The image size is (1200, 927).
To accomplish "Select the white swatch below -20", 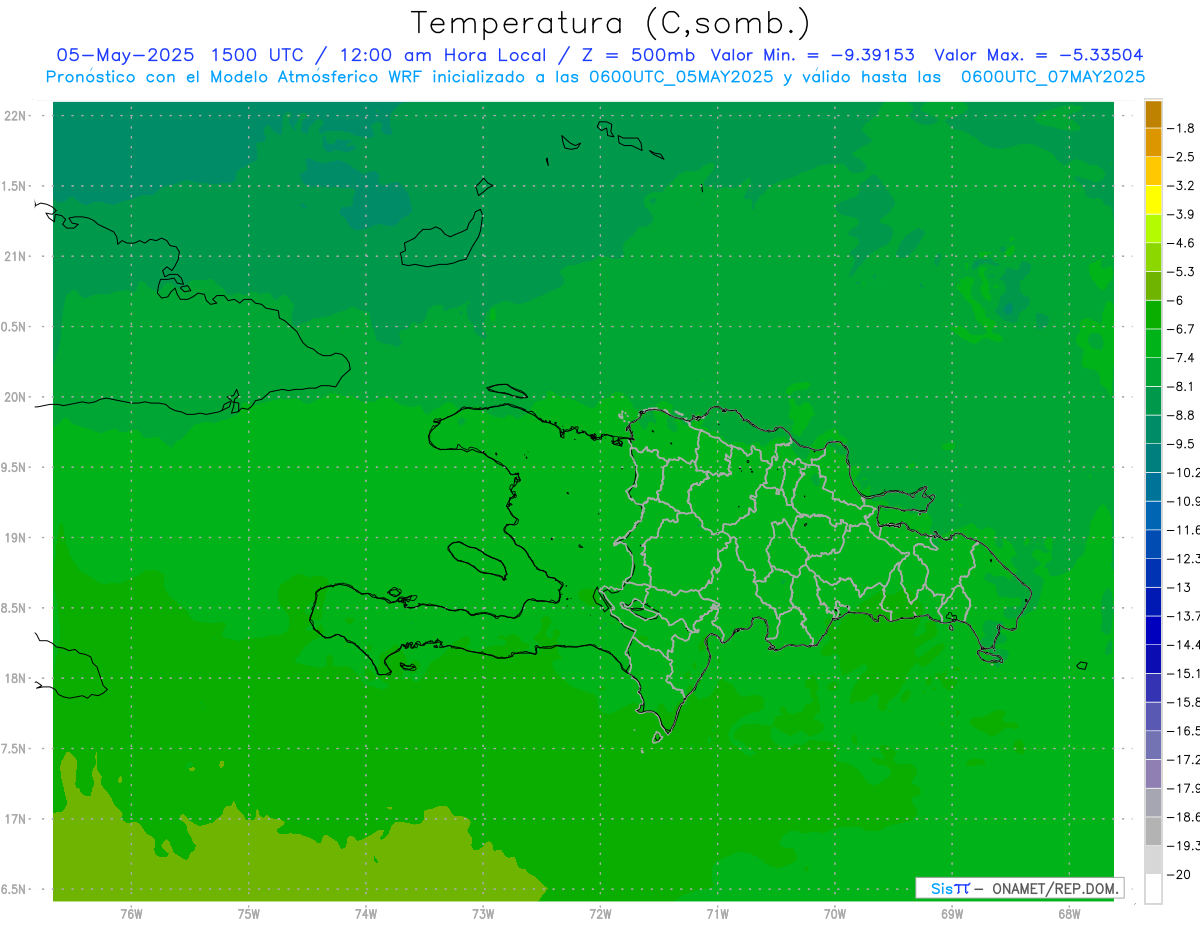I will [x=1153, y=889].
